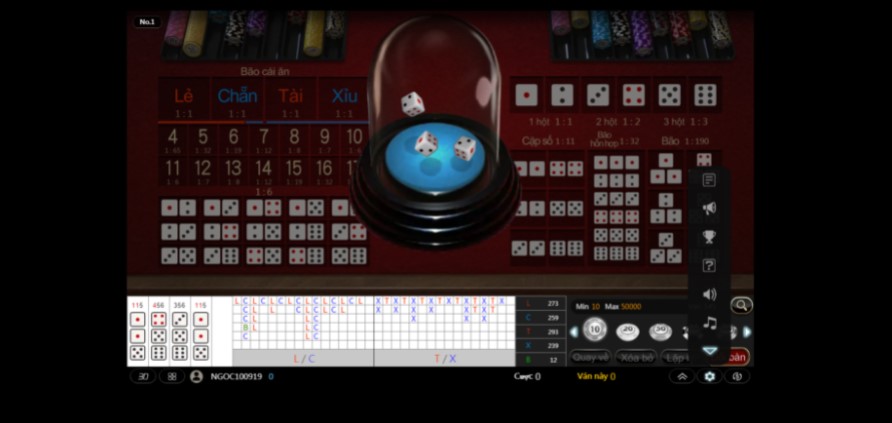Click the No.1 table label
Viewport: 892px width, 423px height.
(147, 22)
